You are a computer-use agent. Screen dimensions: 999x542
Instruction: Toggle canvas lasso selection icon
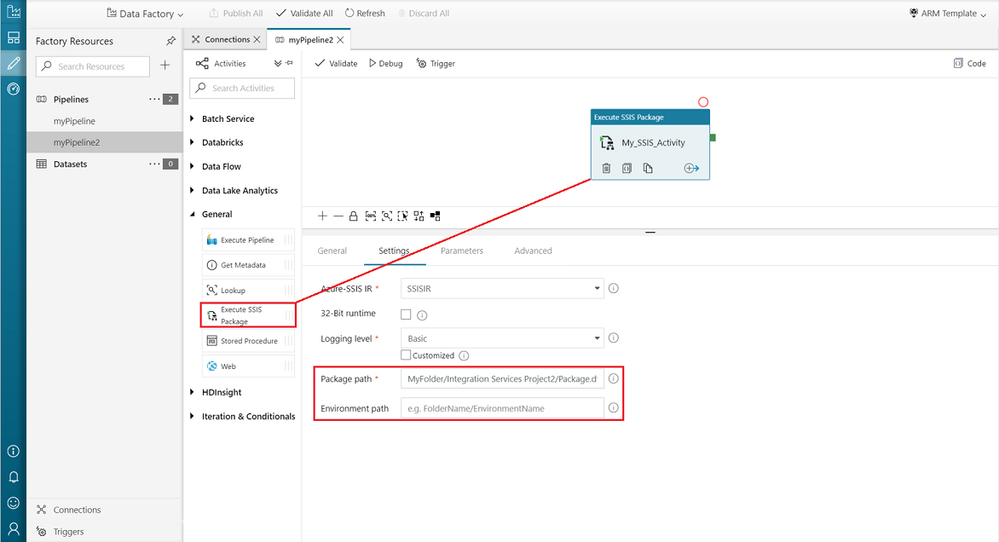[403, 216]
